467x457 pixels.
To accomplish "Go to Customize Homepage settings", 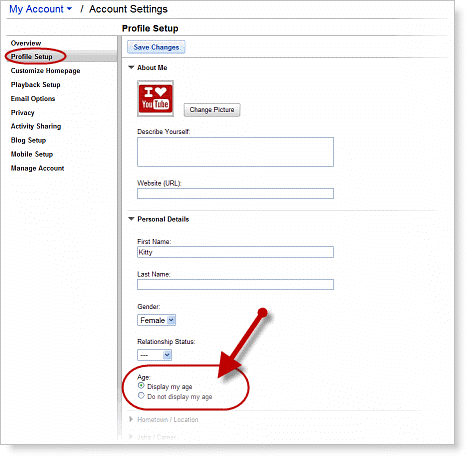I will point(45,71).
